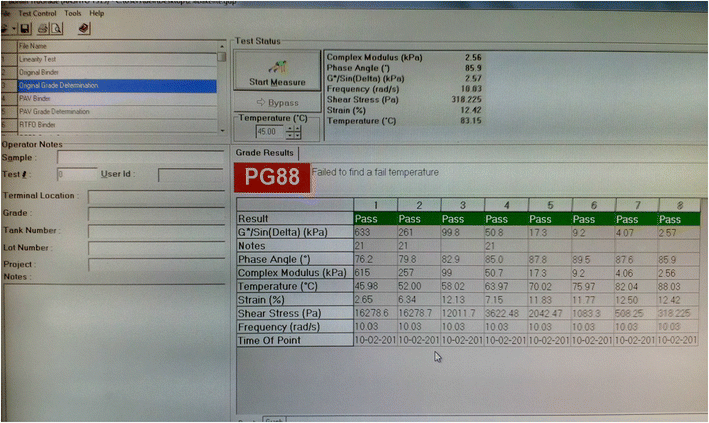709x423 pixels.
Task: Click Strain value 6.34
Action: (x=419, y=300)
